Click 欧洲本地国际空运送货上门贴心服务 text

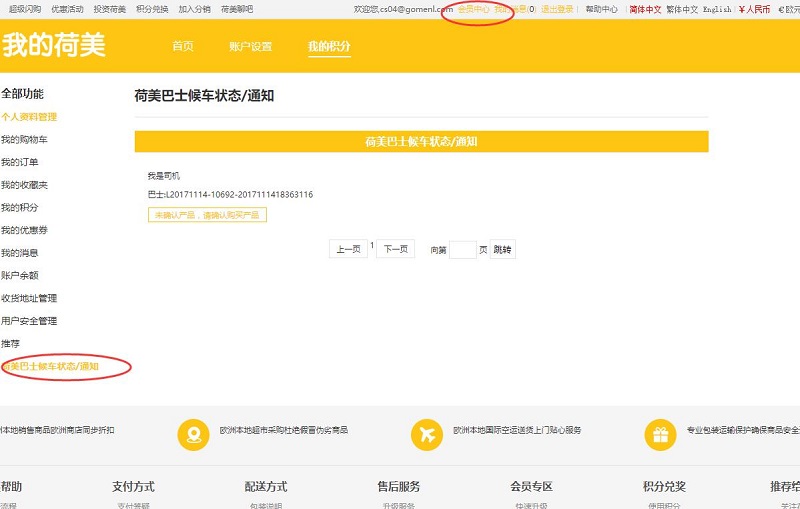tap(517, 430)
